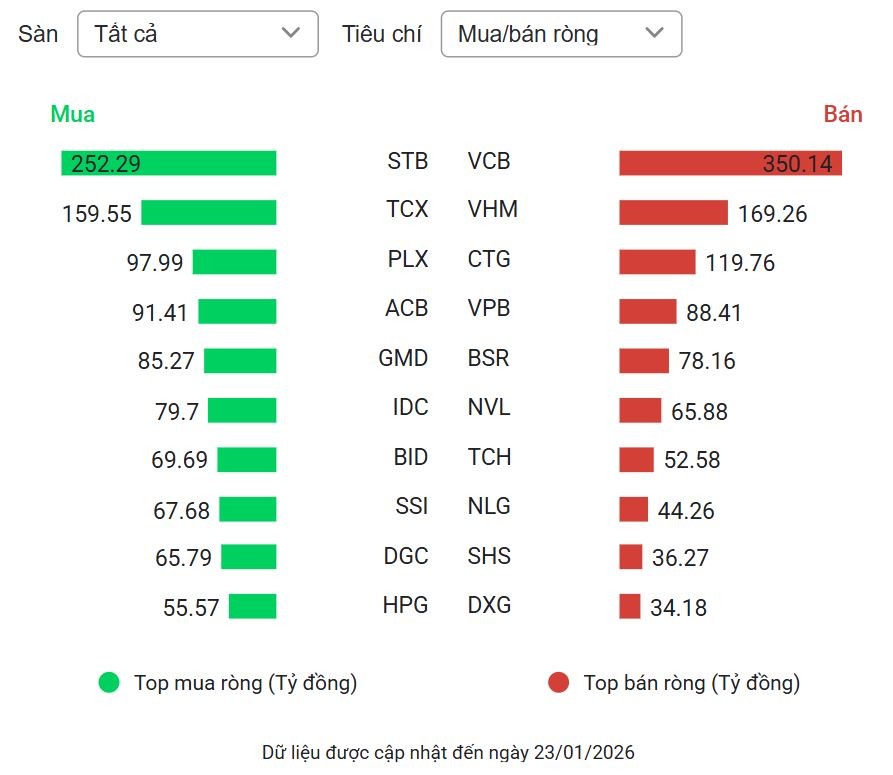The image size is (893, 775).
Task: Select the Mua column header
Action: click(72, 114)
